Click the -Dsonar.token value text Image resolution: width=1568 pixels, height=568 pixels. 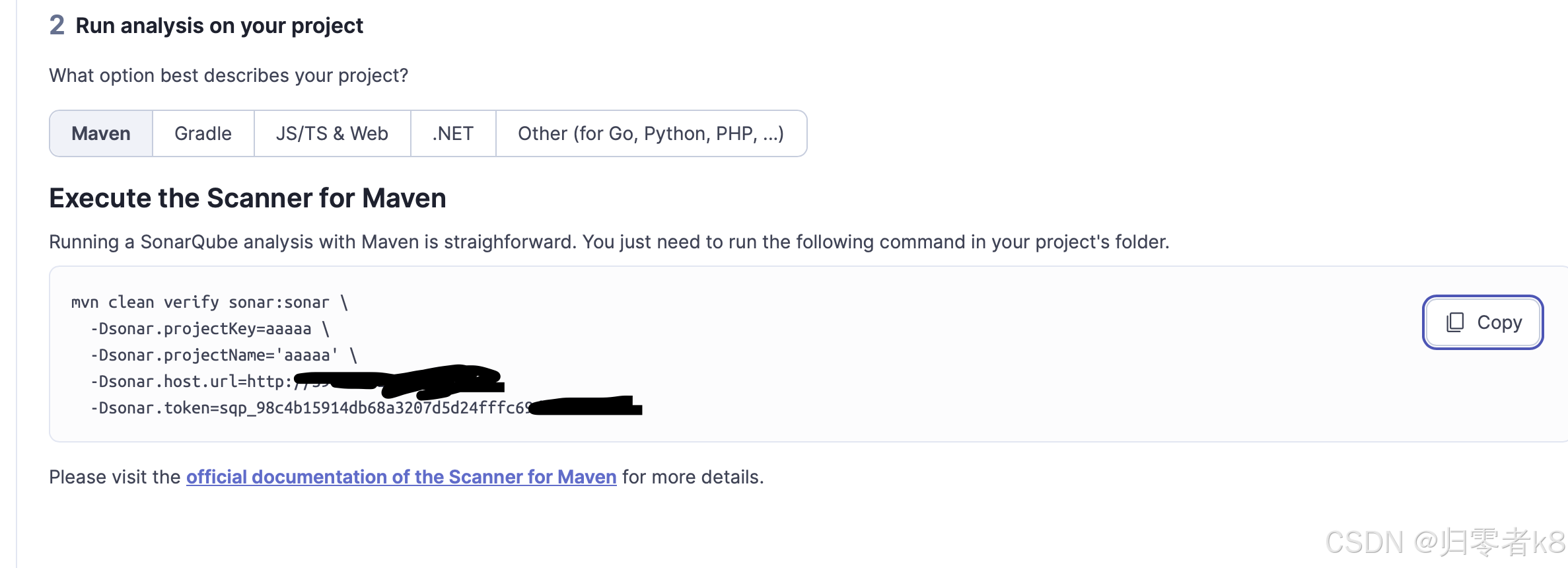(310, 408)
